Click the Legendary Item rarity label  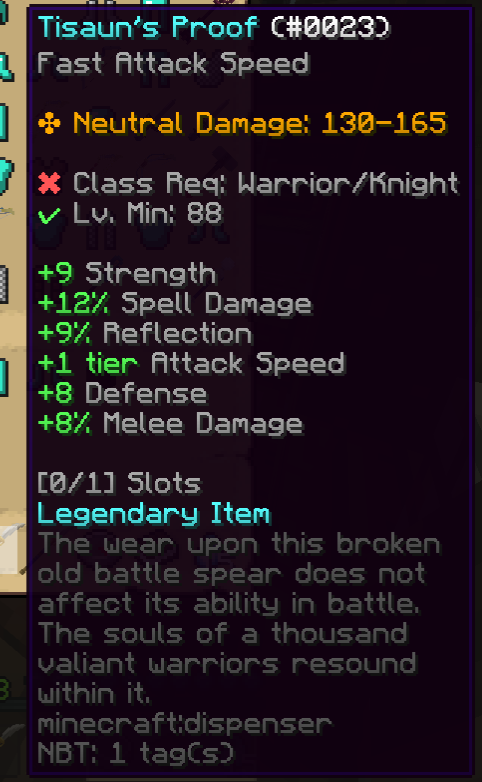pos(154,514)
